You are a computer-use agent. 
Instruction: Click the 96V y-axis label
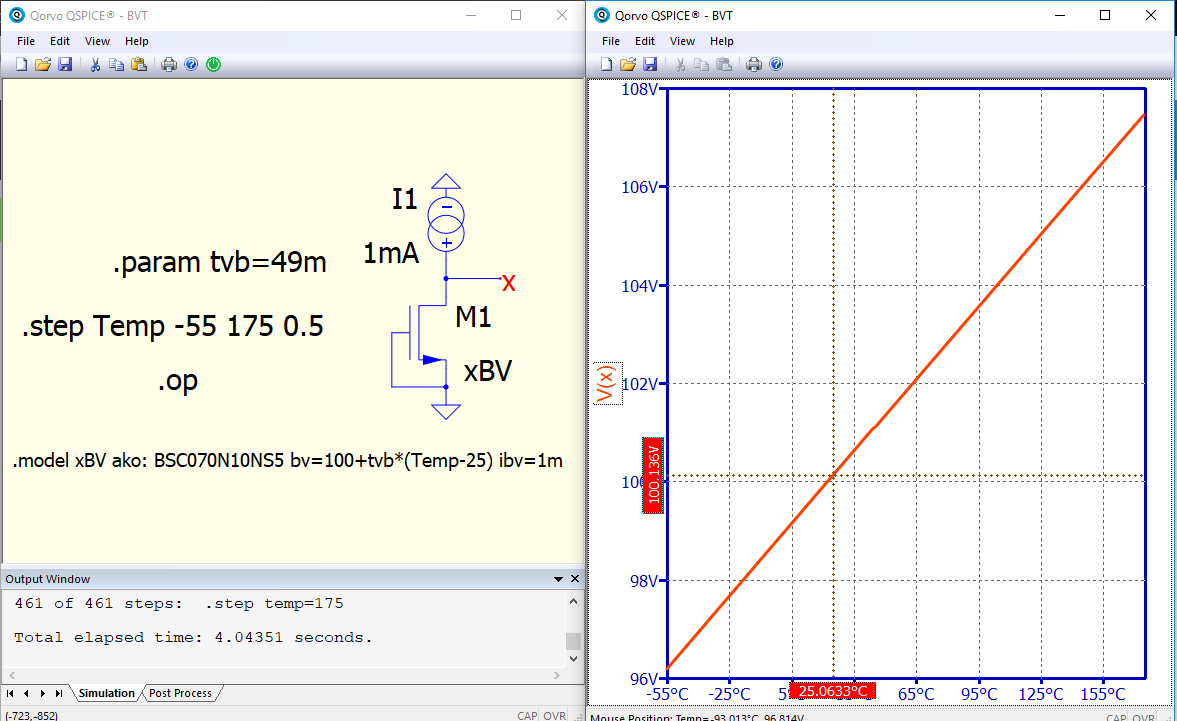click(643, 679)
